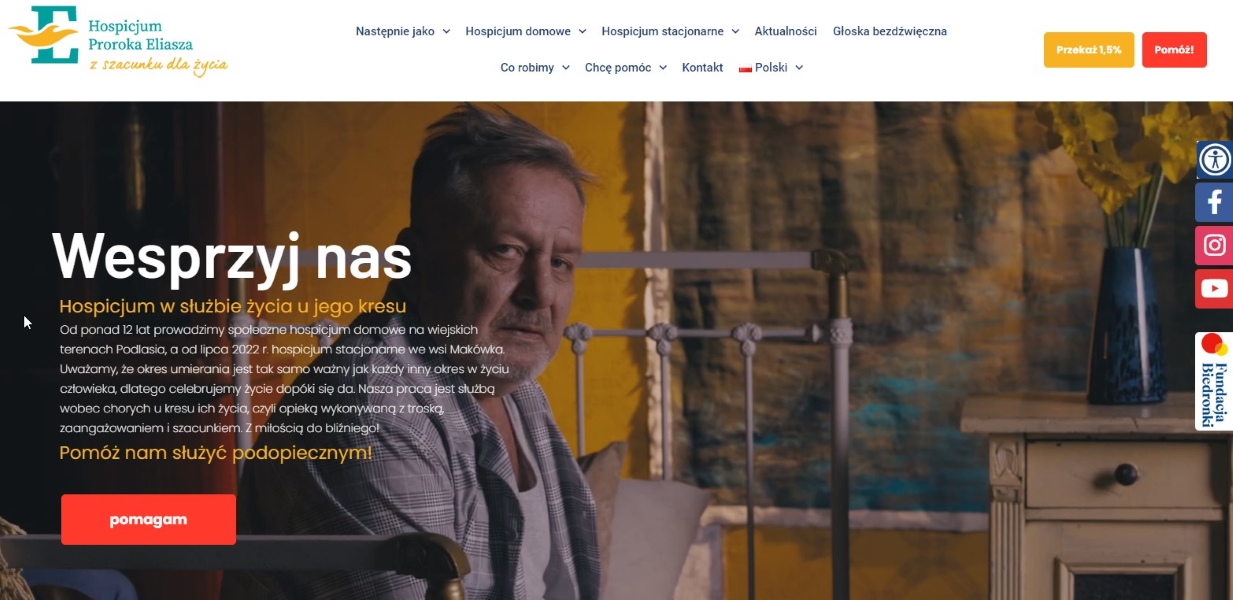Open the Chcę pomóc dropdown
The image size is (1233, 600).
tap(625, 67)
